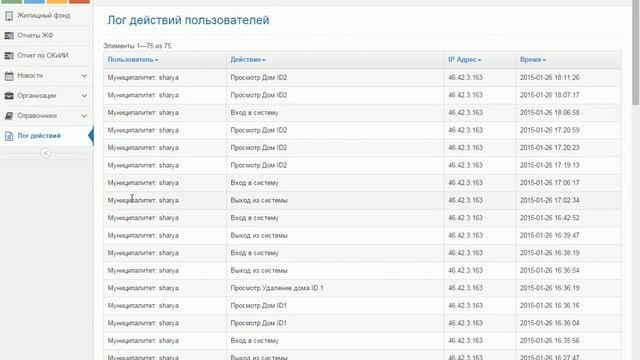Click Выход из системы at 17:02:34 row

[259, 200]
